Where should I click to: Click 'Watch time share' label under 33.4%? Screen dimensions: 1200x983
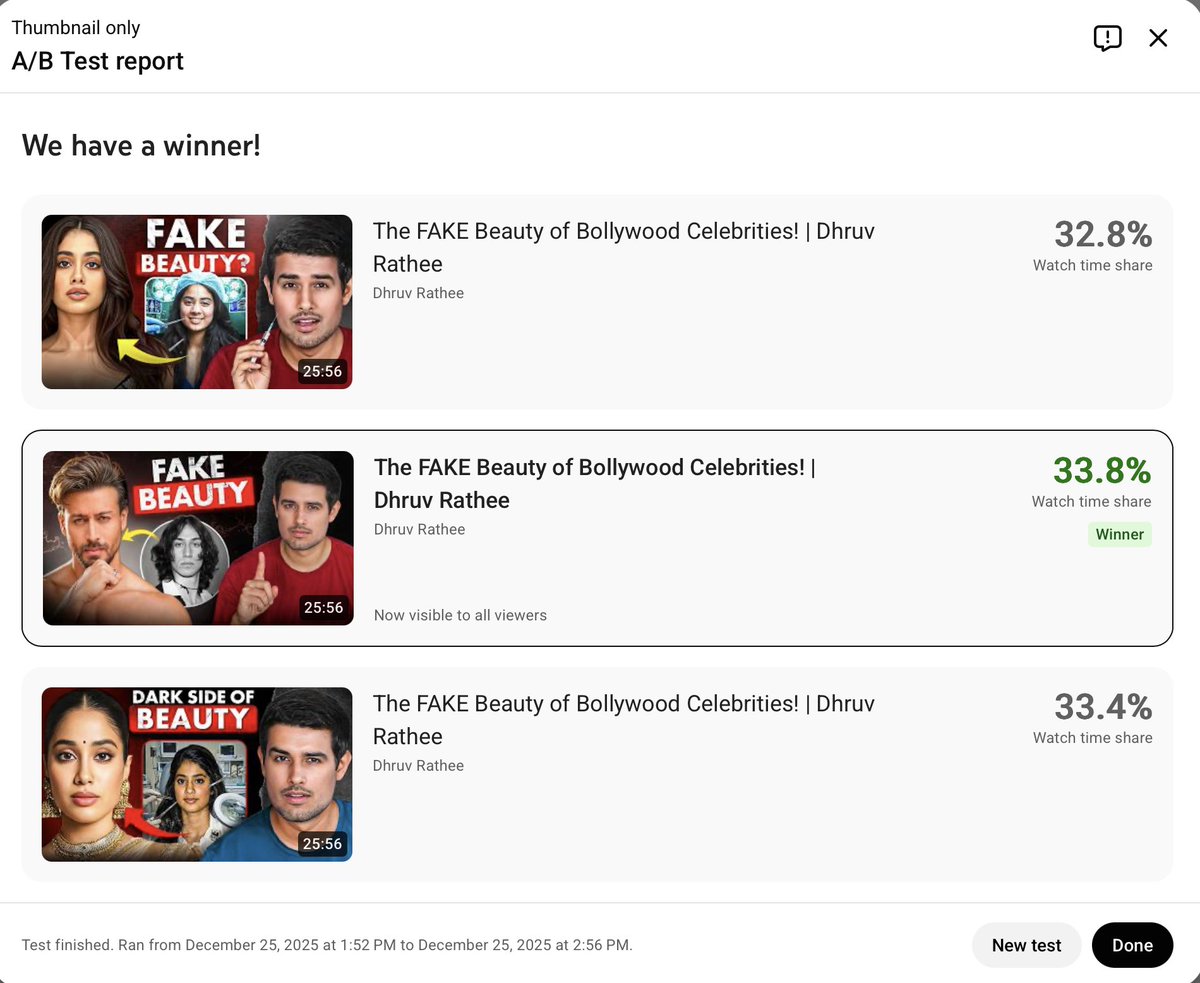1093,737
